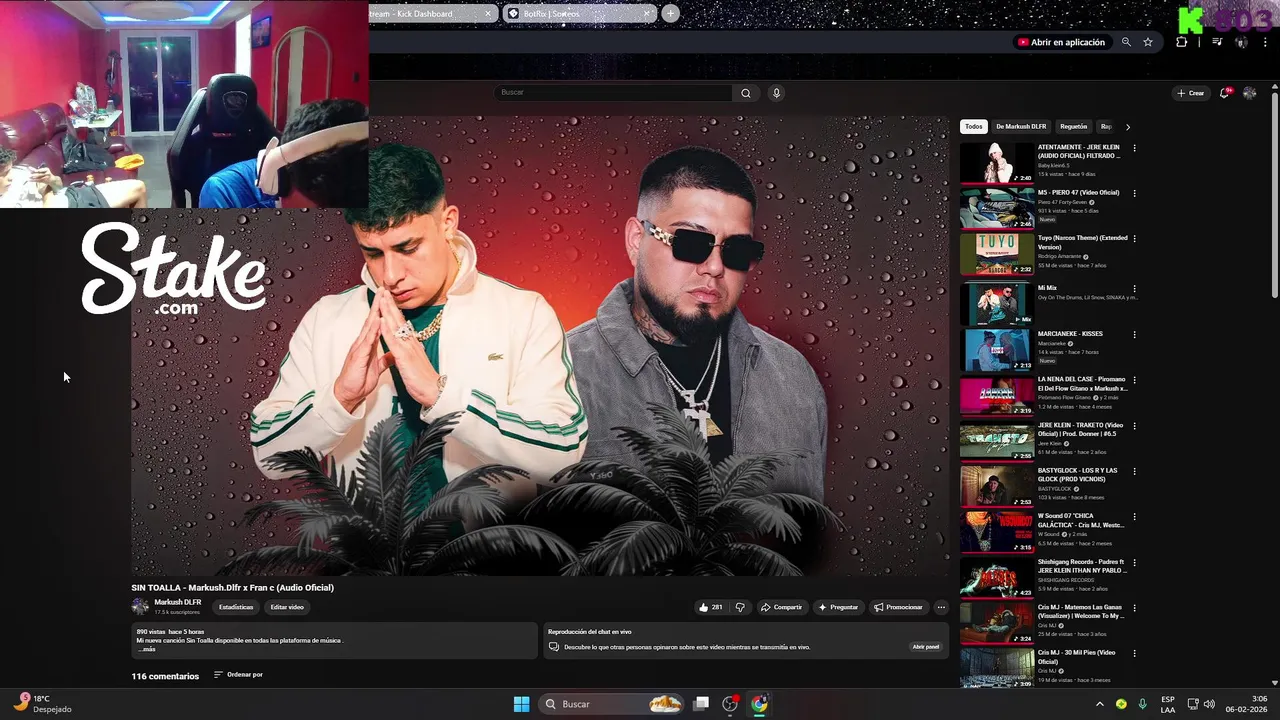Viewport: 1280px width, 720px height.
Task: Open Estadísticas for the video
Action: (236, 607)
